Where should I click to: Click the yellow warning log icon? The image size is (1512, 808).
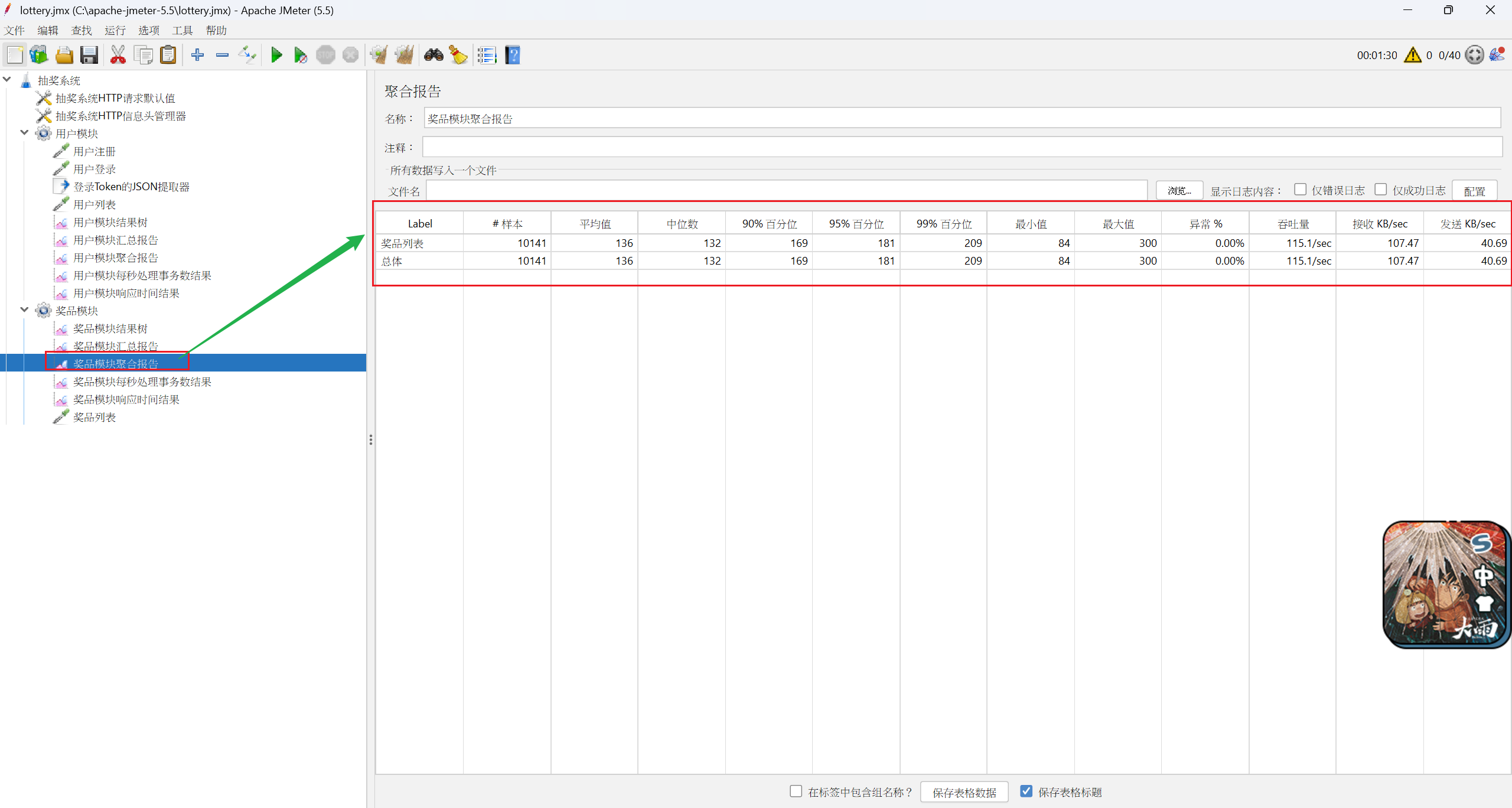(x=1412, y=56)
